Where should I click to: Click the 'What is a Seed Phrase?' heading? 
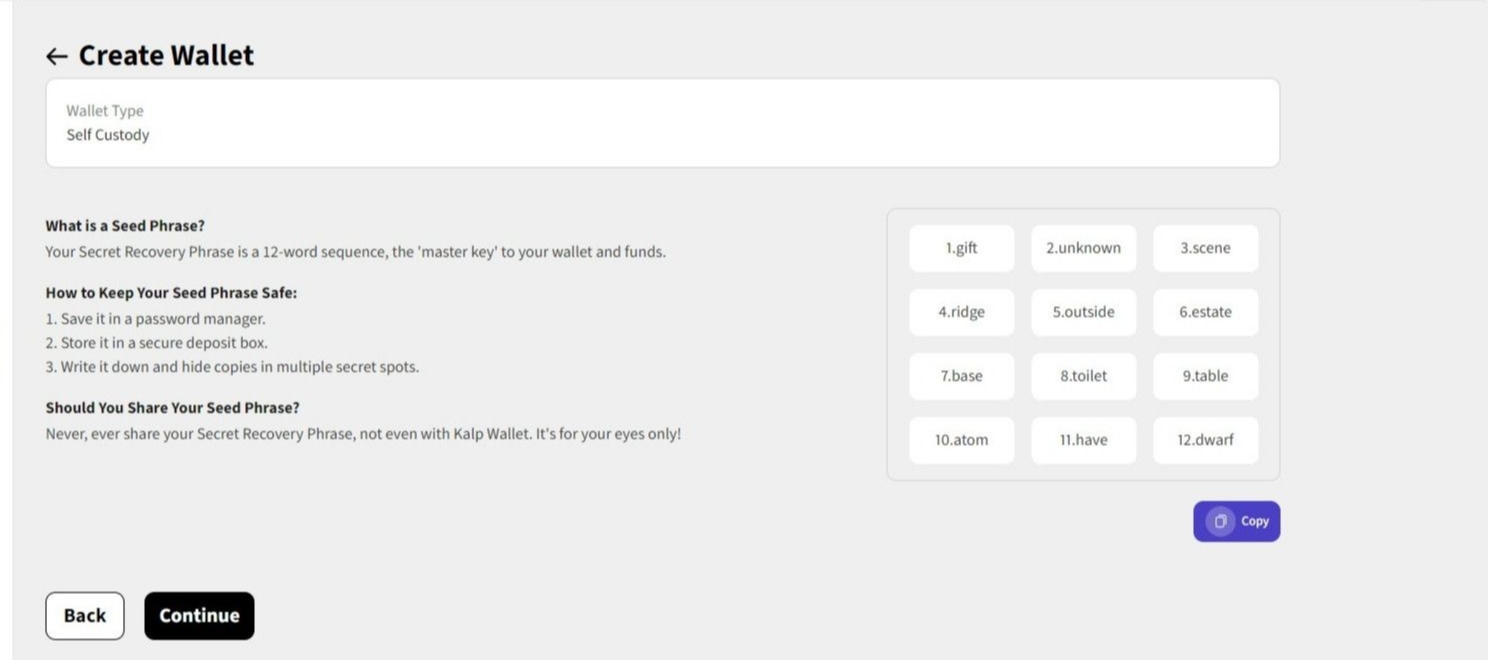(x=125, y=226)
